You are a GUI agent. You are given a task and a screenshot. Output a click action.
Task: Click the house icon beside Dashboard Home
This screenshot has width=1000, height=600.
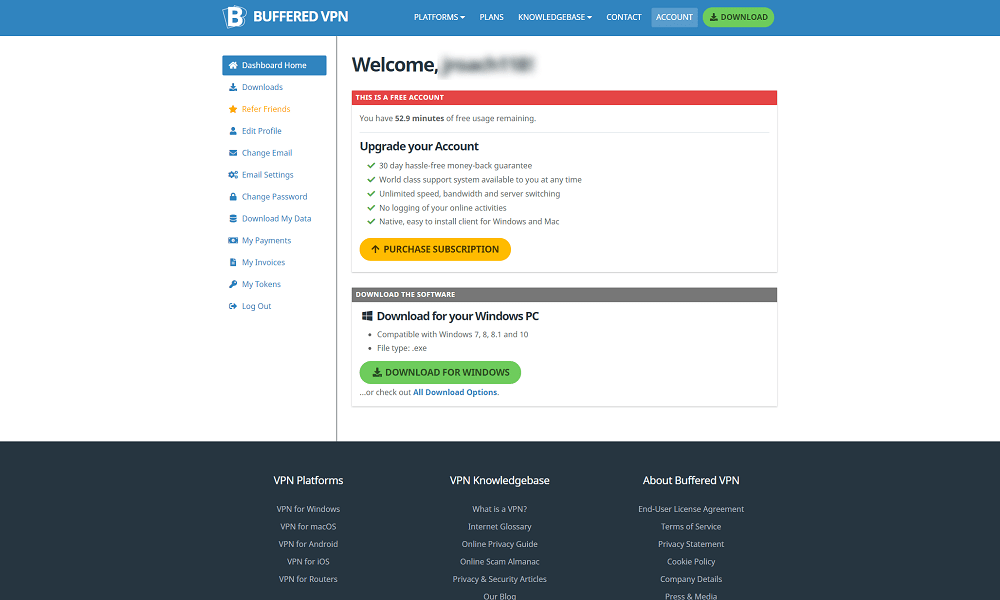(x=233, y=65)
